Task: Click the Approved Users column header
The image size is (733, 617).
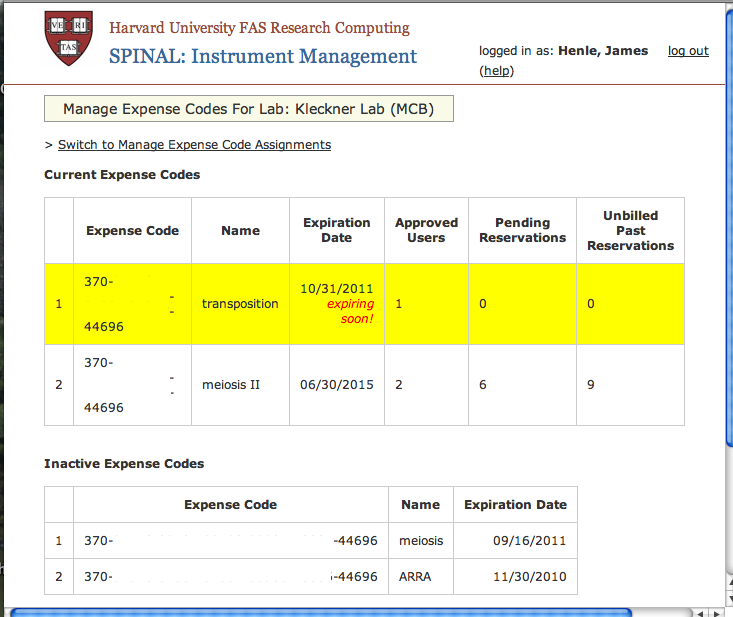Action: [x=426, y=230]
